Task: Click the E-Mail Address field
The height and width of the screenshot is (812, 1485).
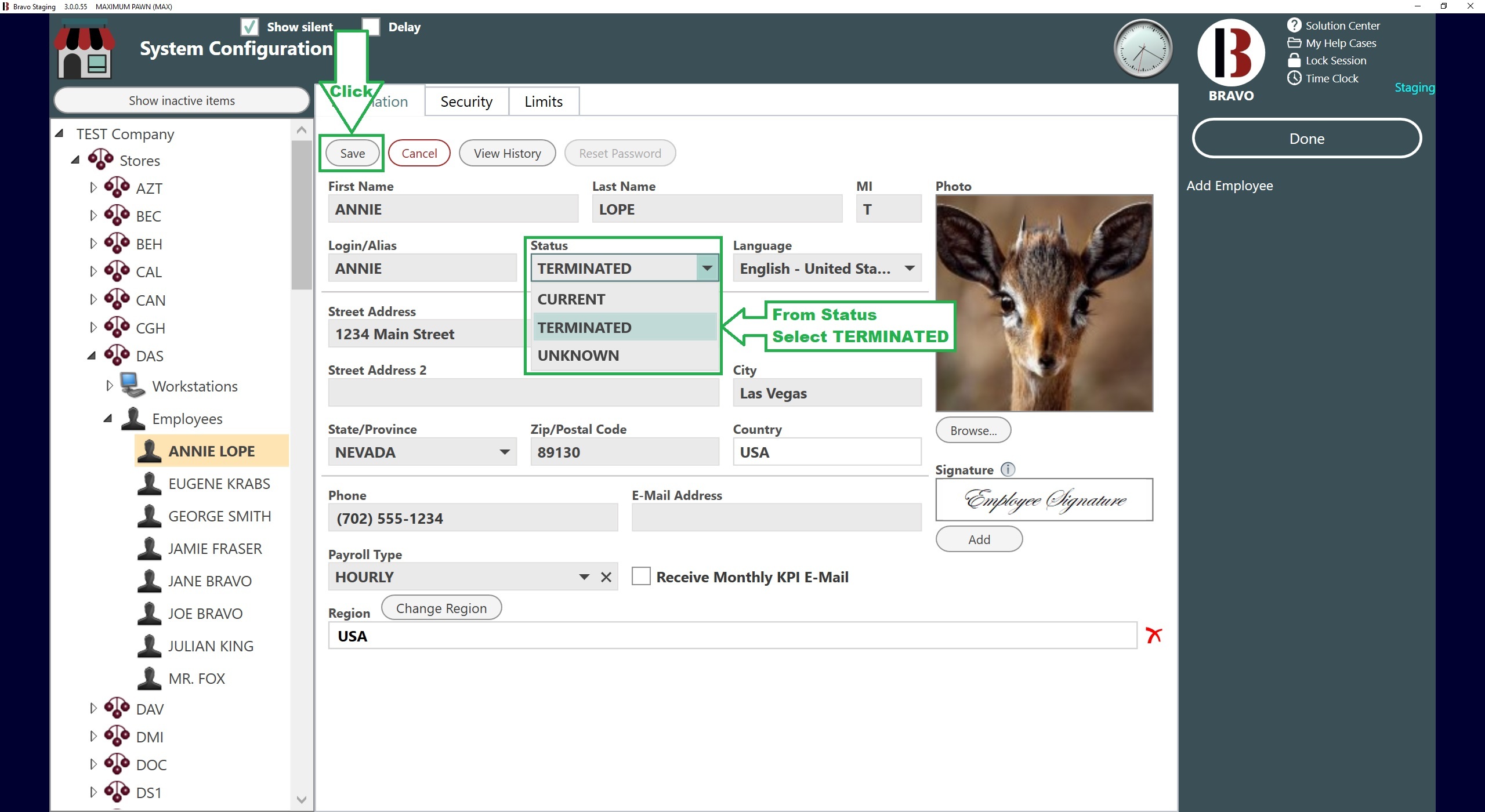Action: point(776,517)
